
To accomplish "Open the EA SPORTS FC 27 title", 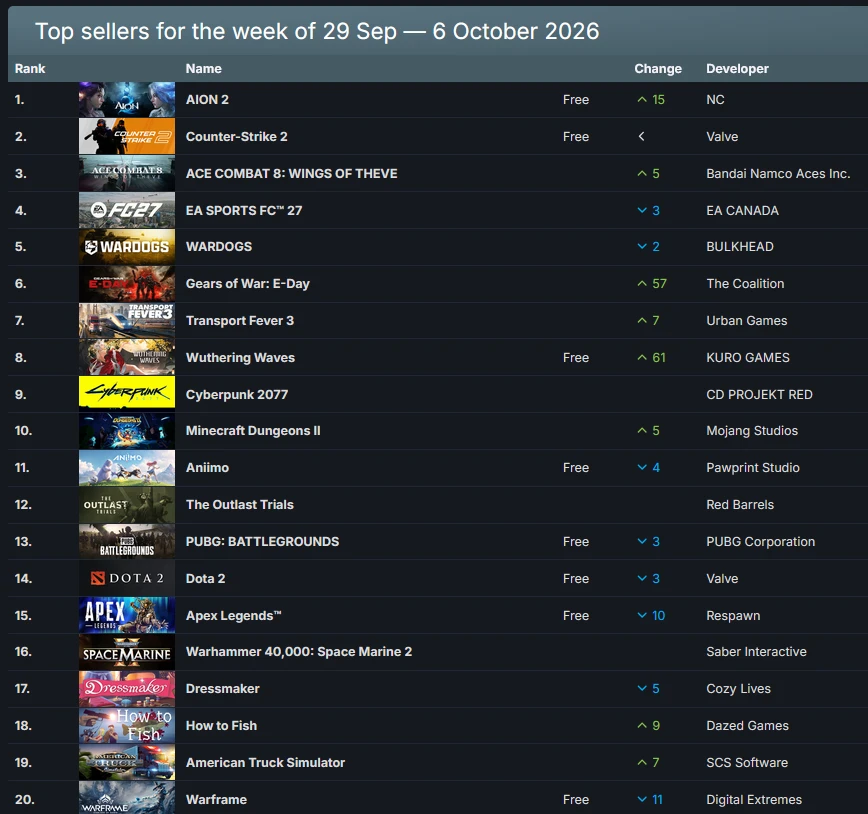I will [x=244, y=210].
